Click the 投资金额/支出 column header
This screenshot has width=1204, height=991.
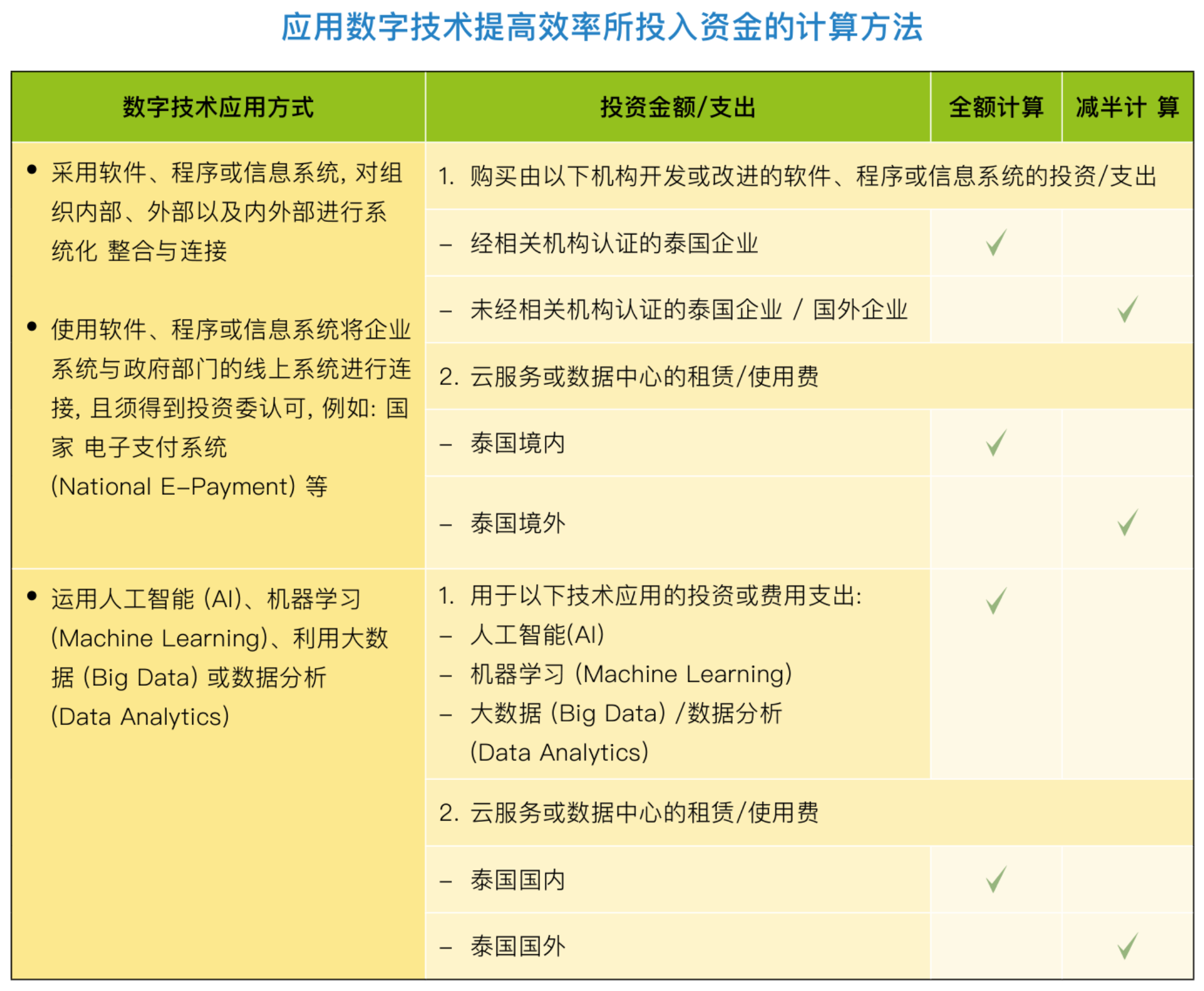[678, 107]
